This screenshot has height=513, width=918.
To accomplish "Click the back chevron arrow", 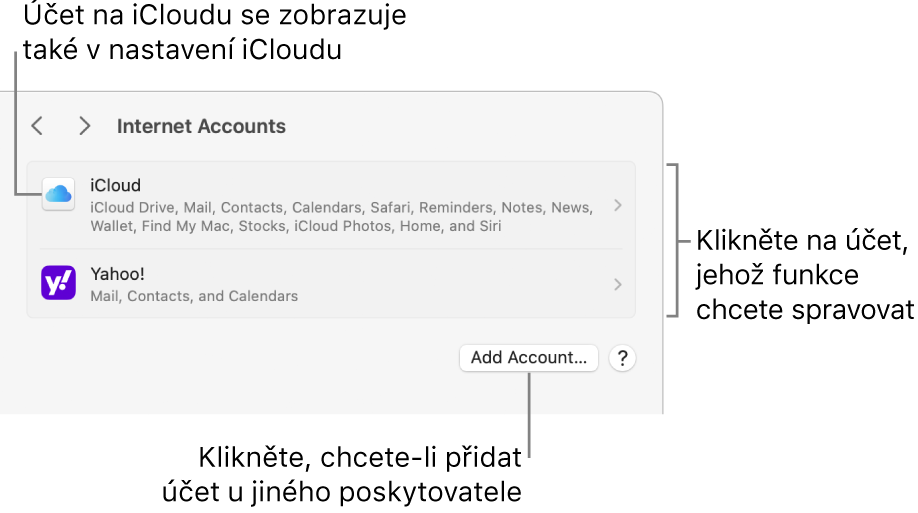I will [x=37, y=126].
